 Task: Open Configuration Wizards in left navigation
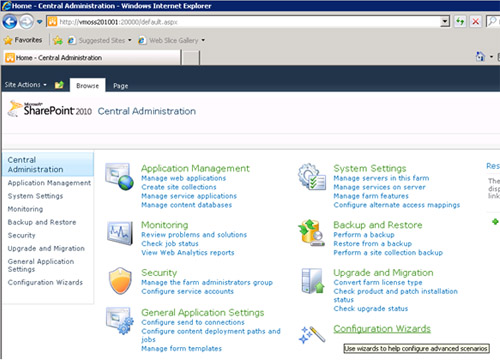click(45, 282)
